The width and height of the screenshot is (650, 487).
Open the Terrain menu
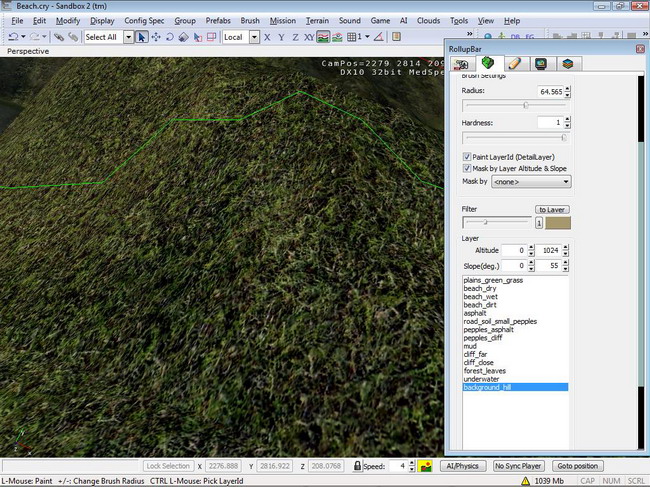[317, 21]
